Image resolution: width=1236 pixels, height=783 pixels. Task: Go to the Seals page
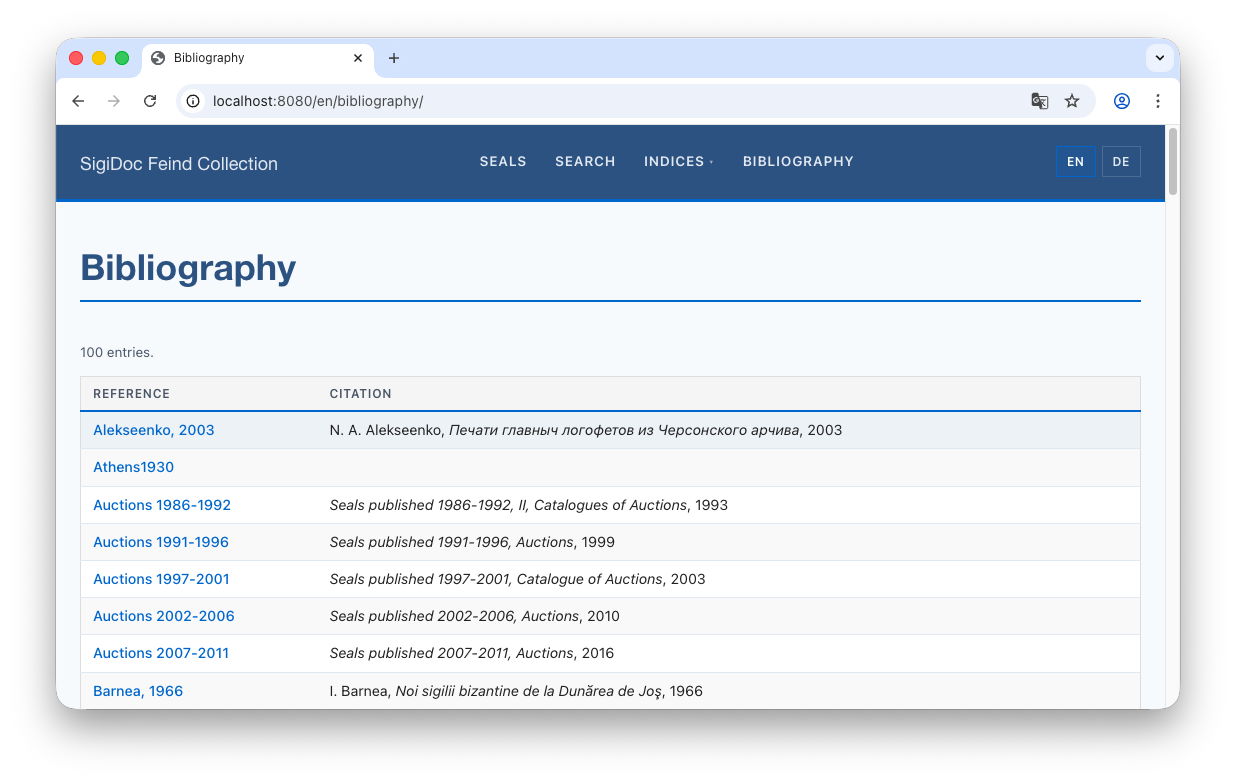click(503, 162)
